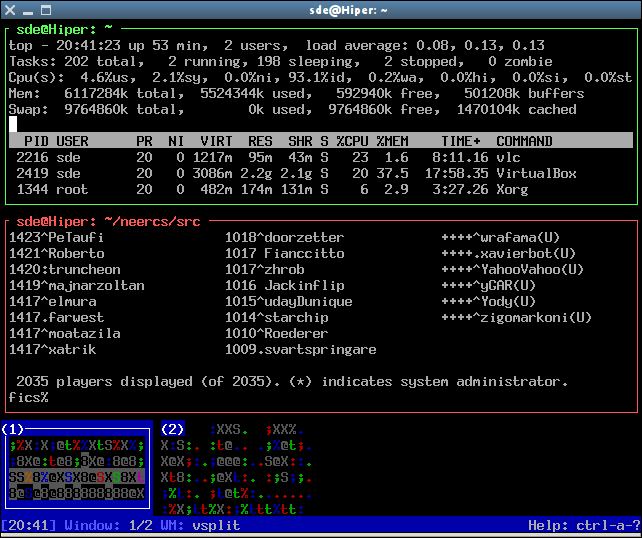Click the Xorg process row

coord(300,189)
